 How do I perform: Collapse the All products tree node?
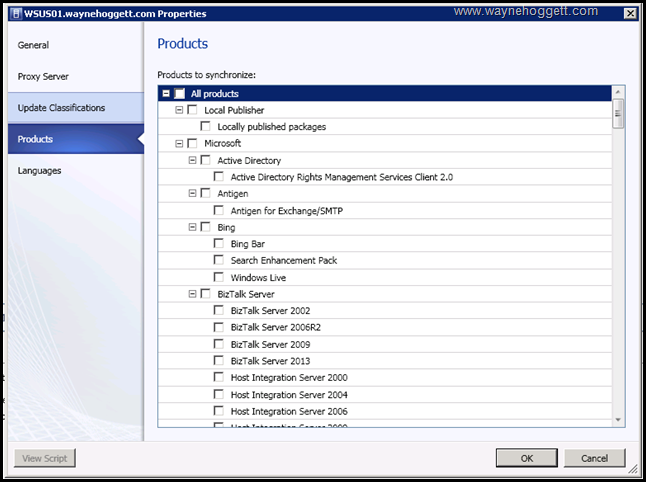tap(166, 93)
